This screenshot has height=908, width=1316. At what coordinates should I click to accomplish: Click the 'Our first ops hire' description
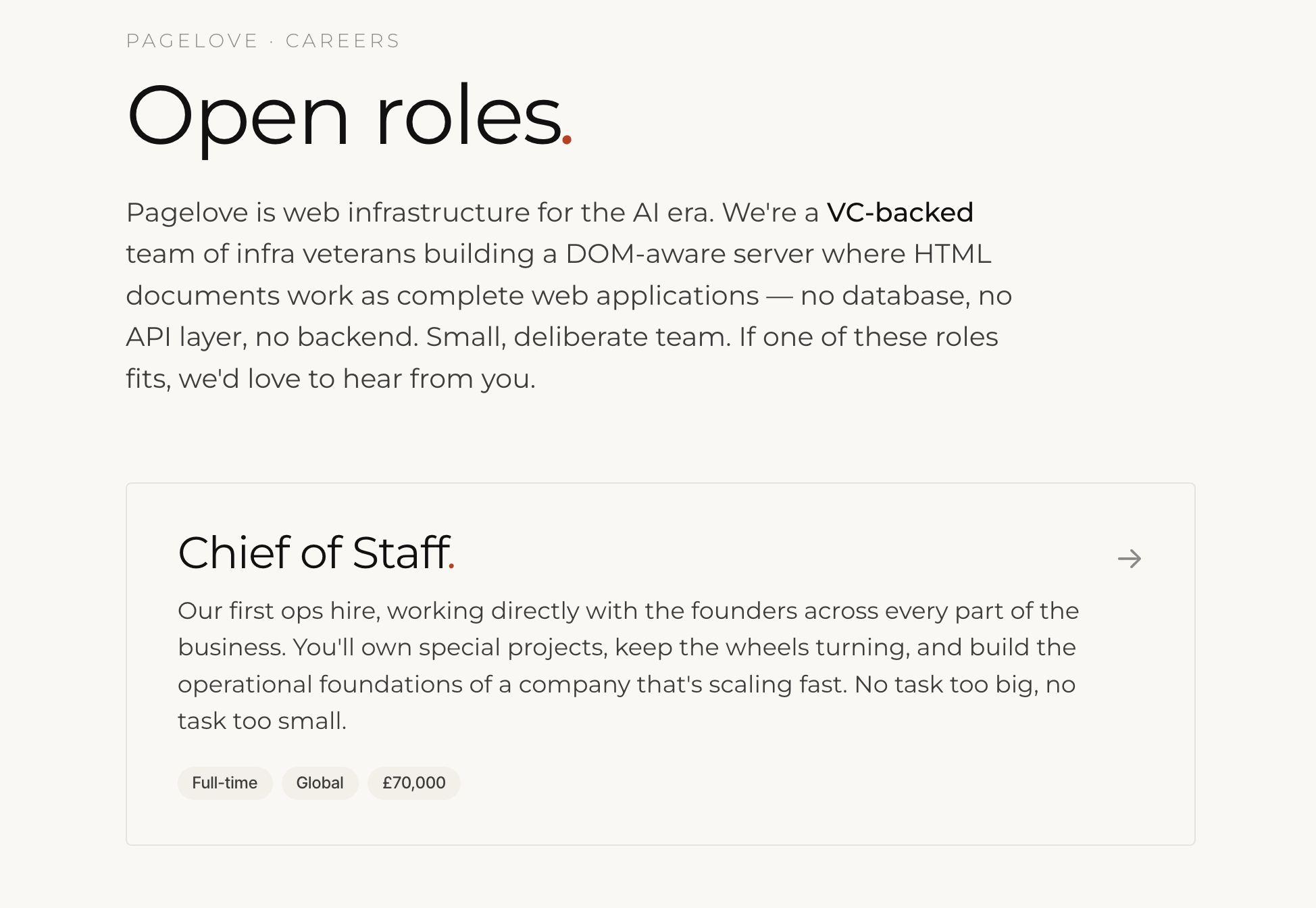[x=628, y=665]
